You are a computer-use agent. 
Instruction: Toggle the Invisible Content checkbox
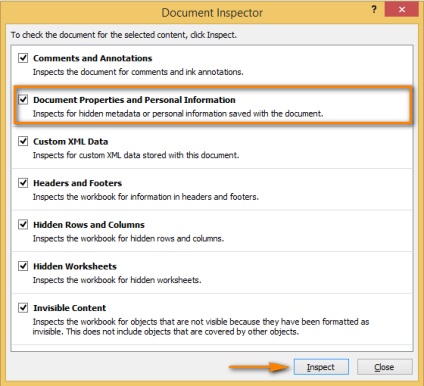(x=23, y=308)
